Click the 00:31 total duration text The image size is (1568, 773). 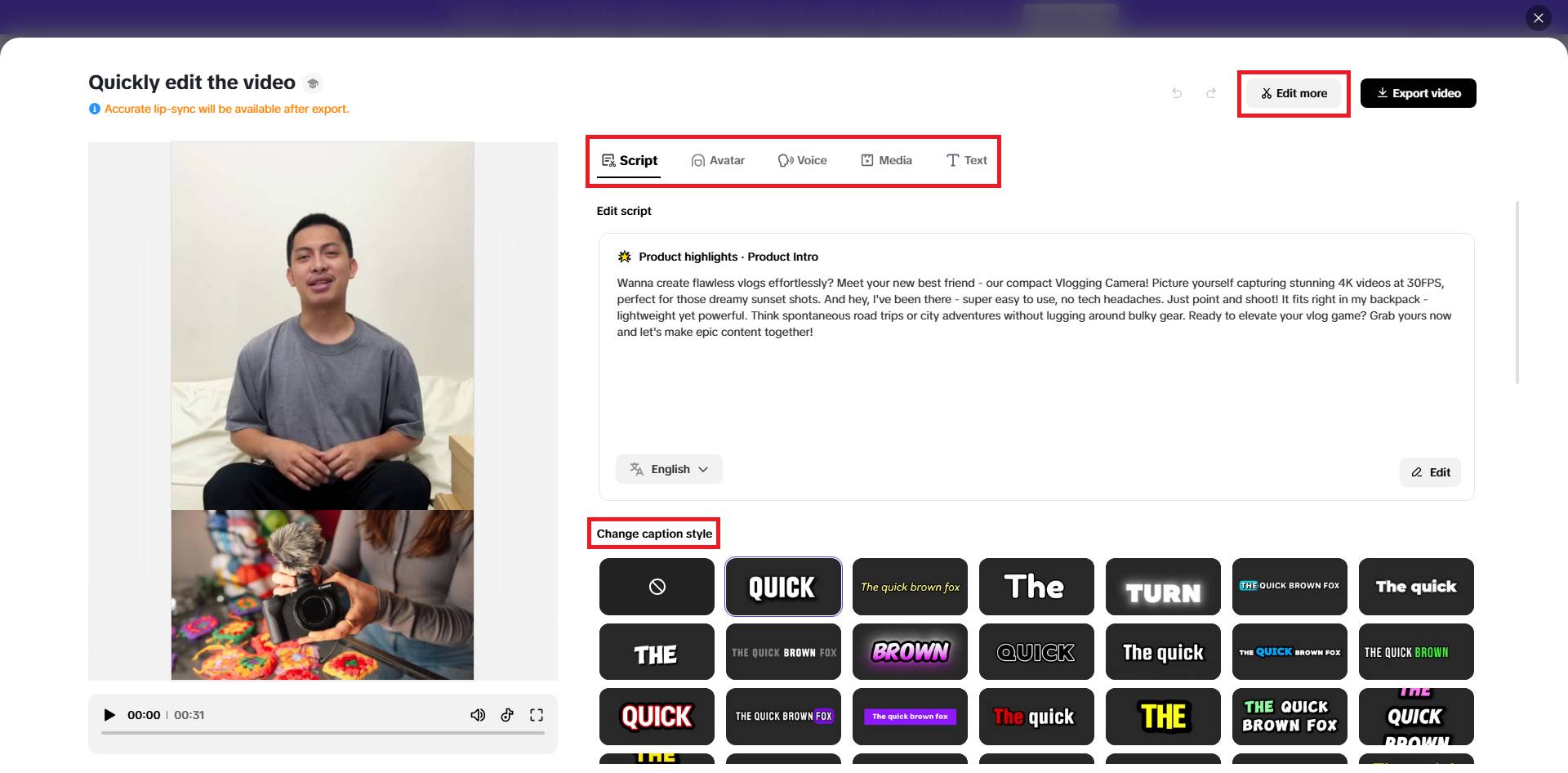point(189,715)
